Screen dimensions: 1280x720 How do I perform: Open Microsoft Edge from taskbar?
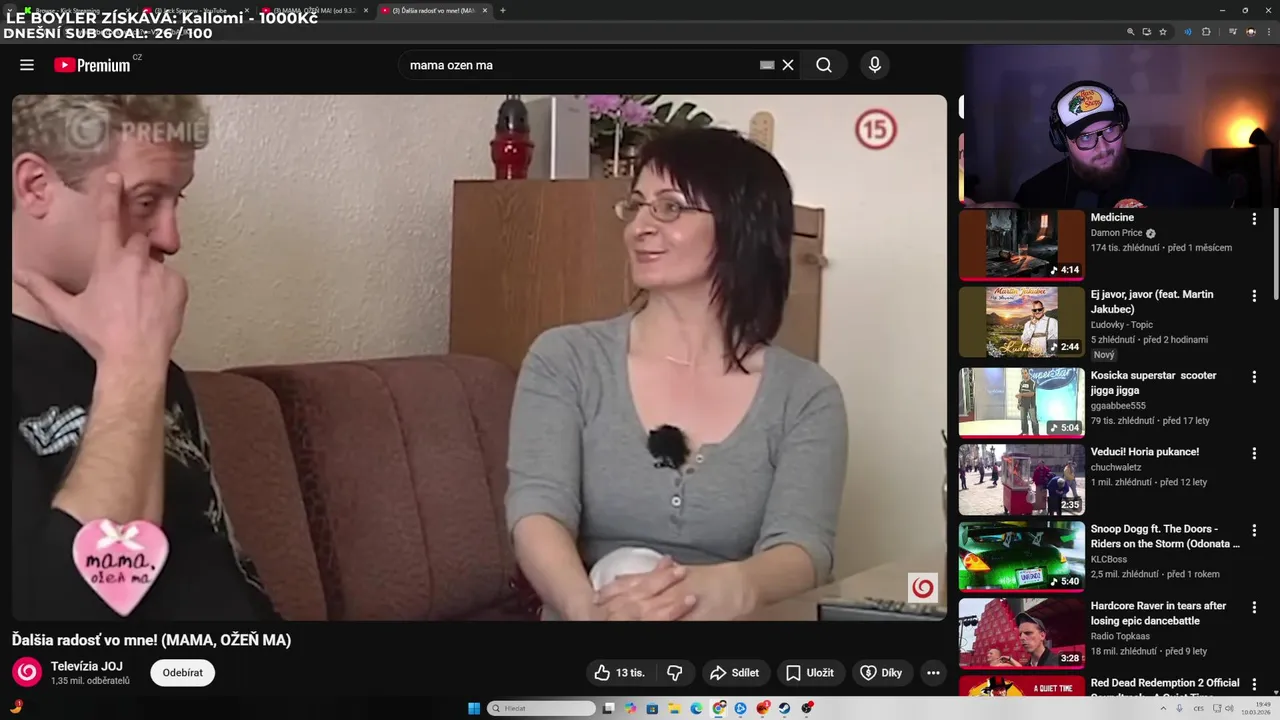tap(696, 708)
